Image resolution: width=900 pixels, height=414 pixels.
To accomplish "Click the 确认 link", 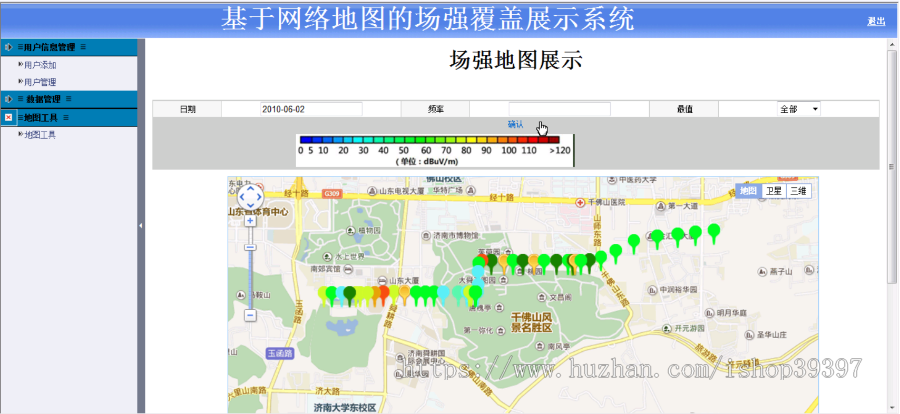I will [x=515, y=124].
